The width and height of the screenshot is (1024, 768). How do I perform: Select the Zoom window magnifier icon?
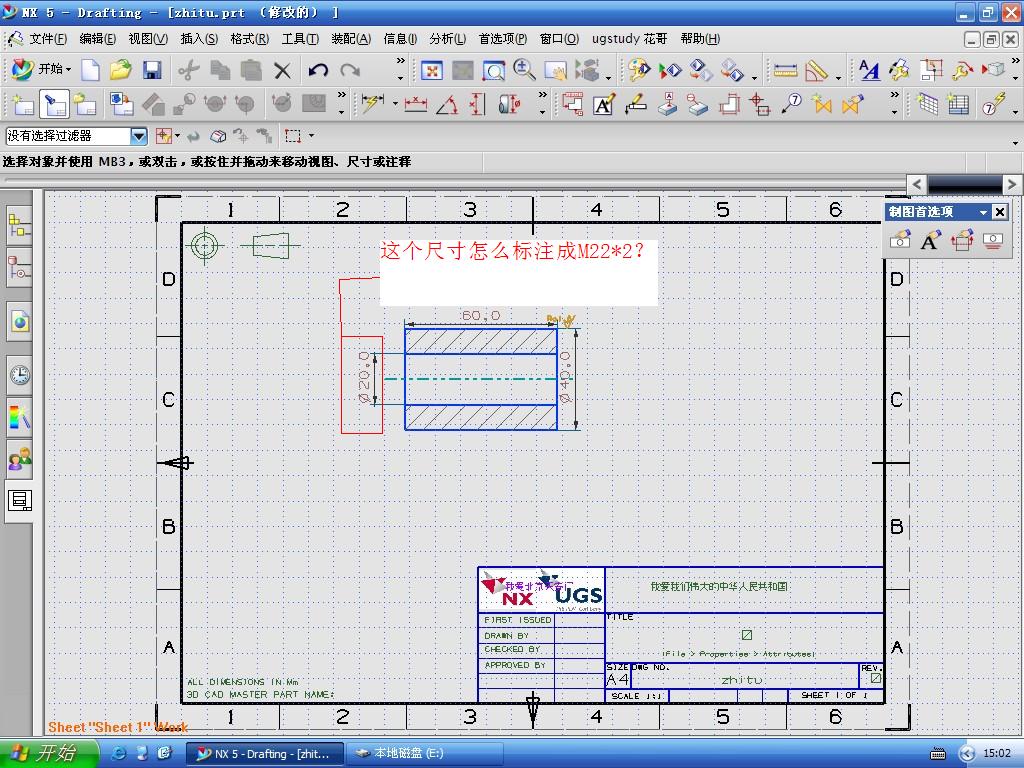(494, 70)
